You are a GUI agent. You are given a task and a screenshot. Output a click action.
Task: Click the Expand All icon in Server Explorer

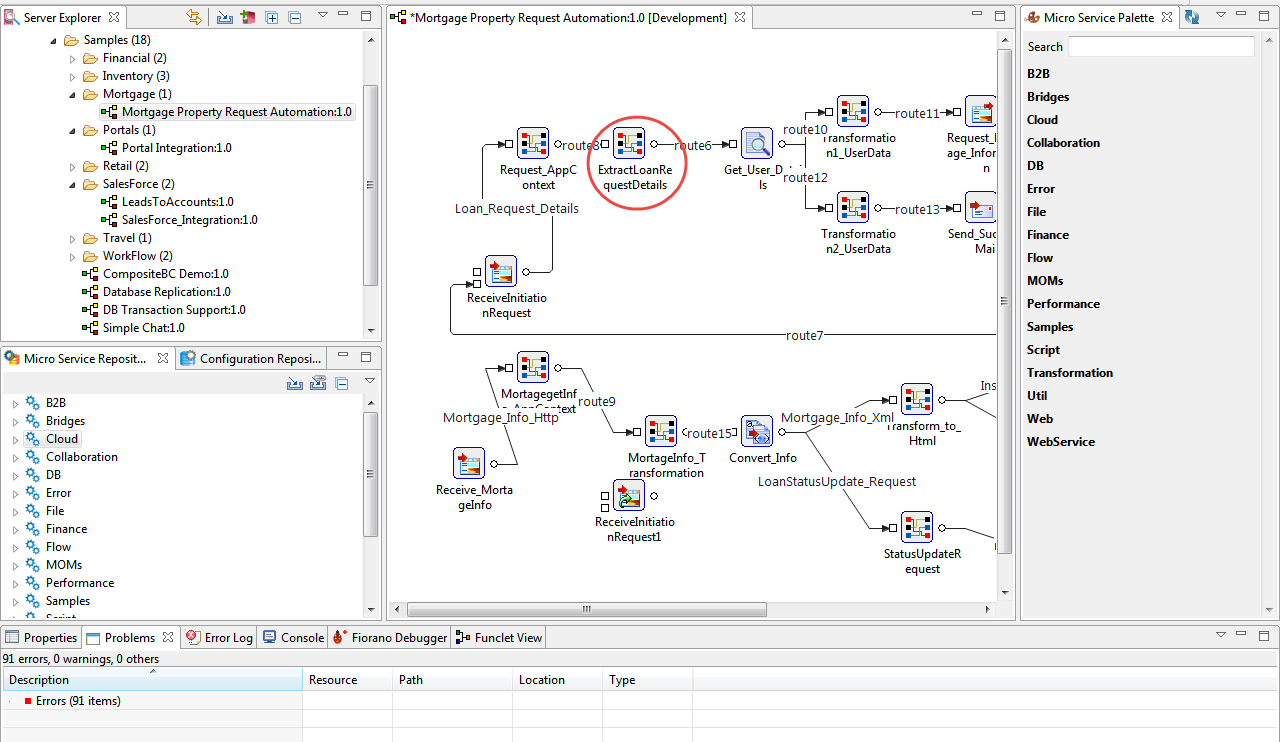pos(272,17)
